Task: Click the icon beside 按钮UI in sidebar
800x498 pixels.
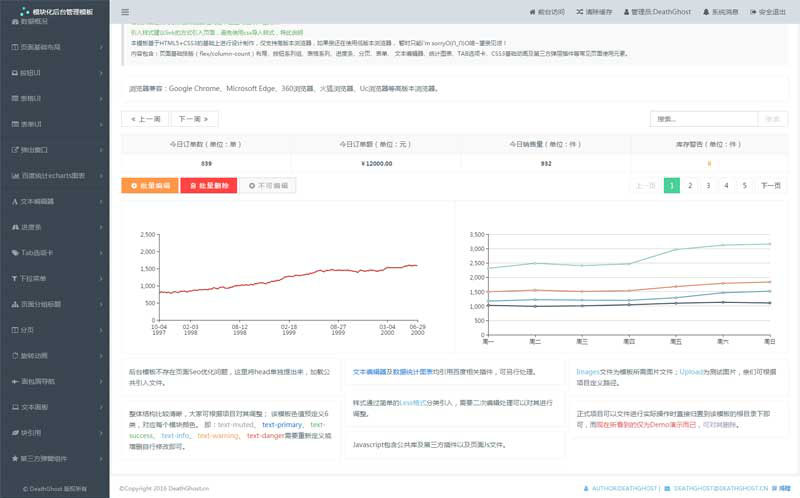Action: tap(15, 73)
